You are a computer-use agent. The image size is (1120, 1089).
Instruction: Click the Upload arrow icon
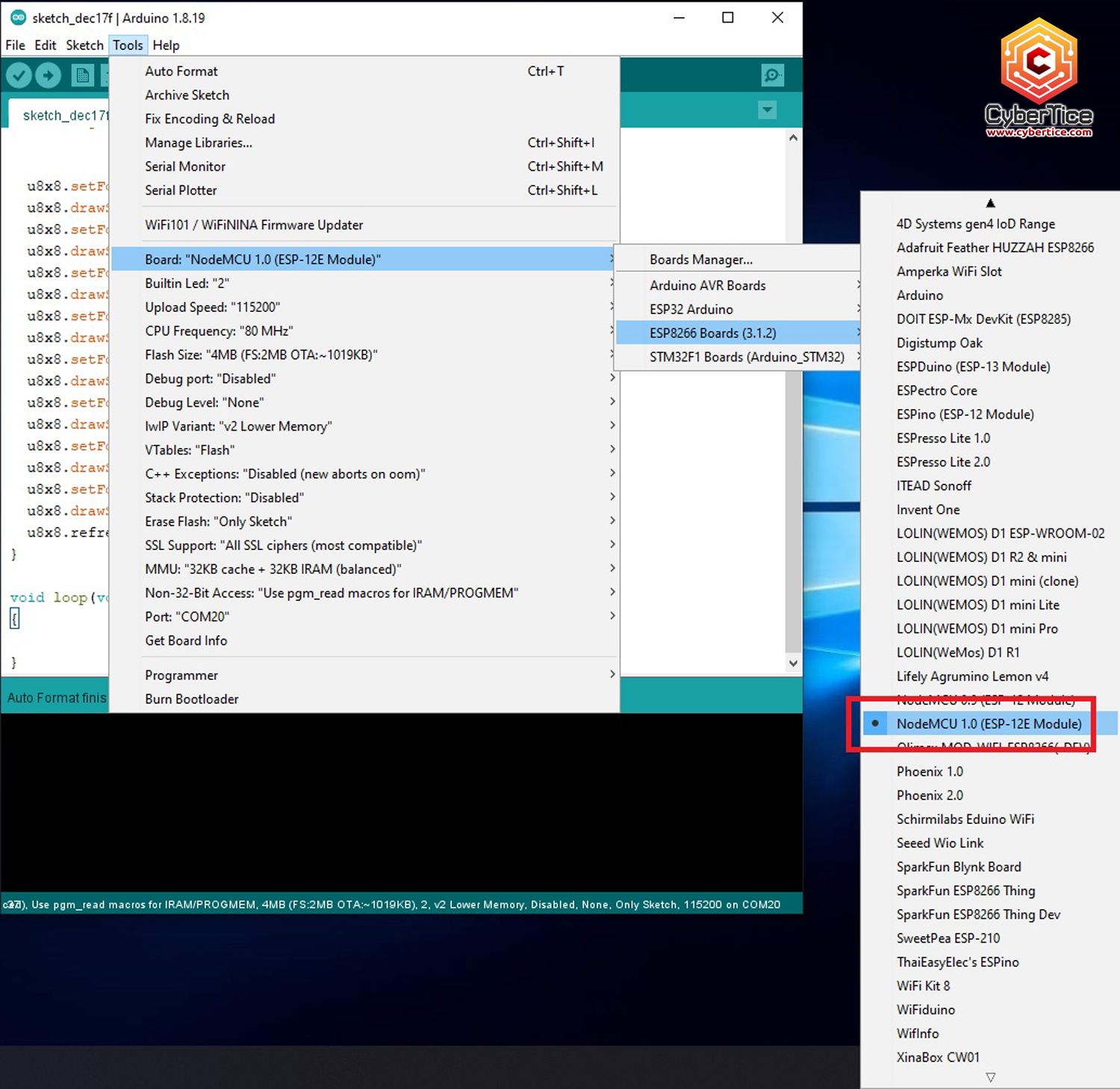(x=48, y=75)
